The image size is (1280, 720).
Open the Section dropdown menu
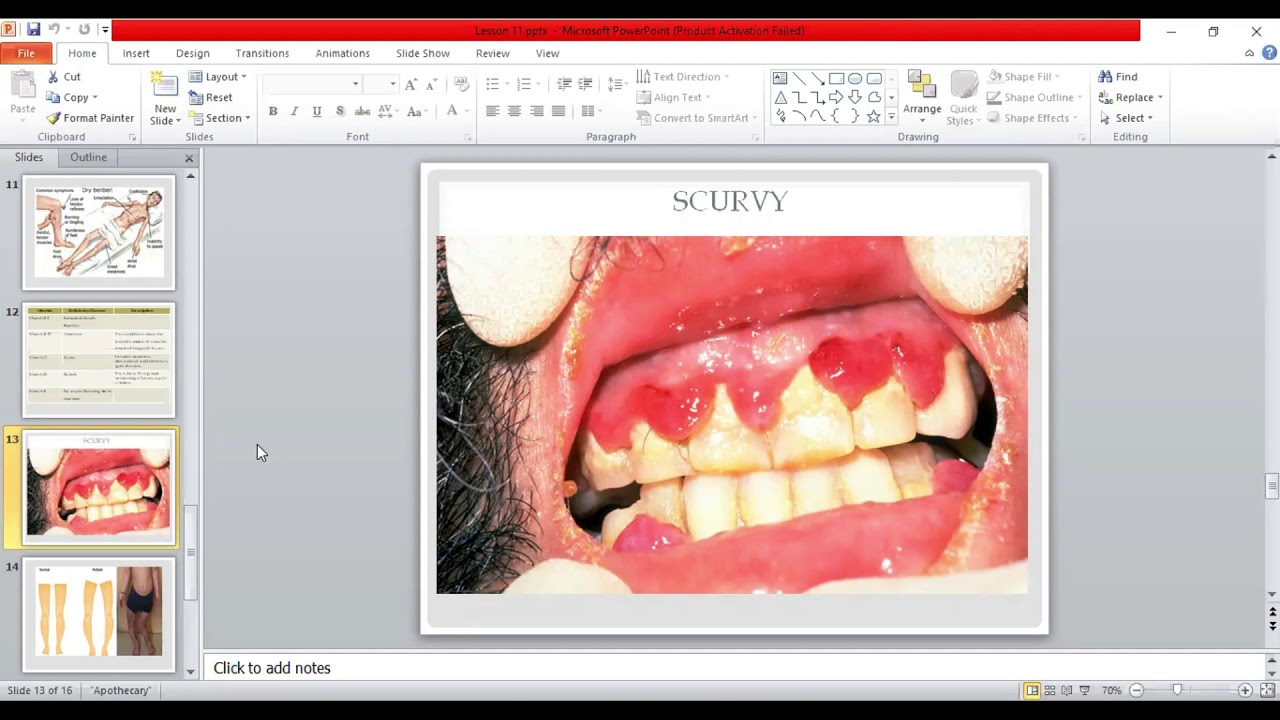pos(220,118)
